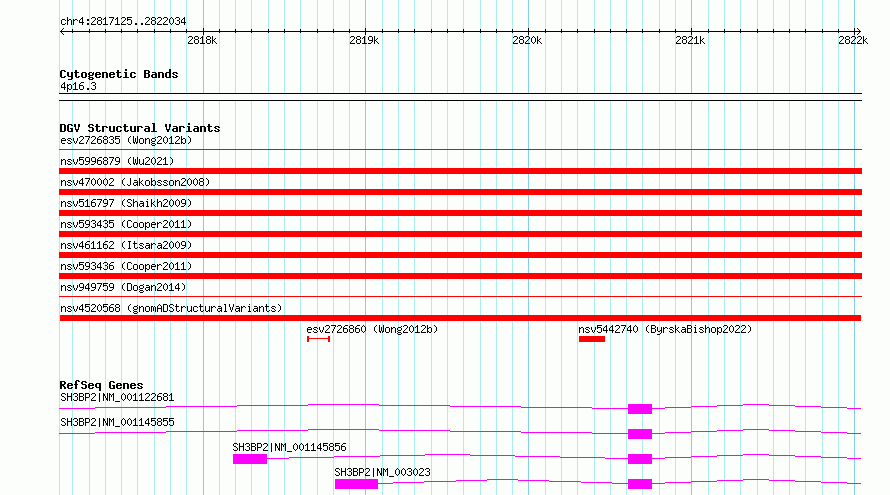This screenshot has height=495, width=890.
Task: Click the magenta exon of NM_001122681
Action: [x=640, y=409]
